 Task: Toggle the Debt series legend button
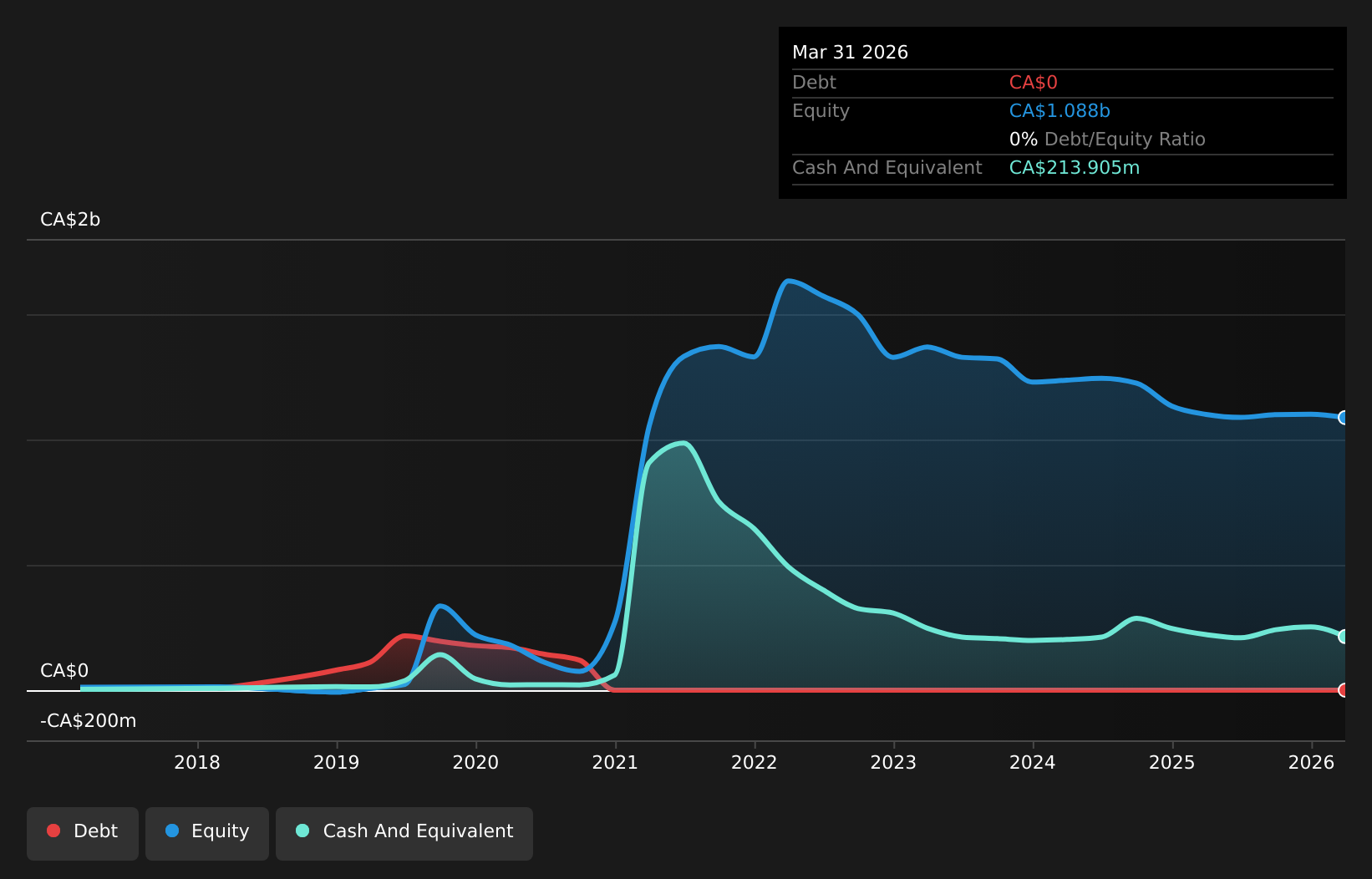pyautogui.click(x=83, y=833)
